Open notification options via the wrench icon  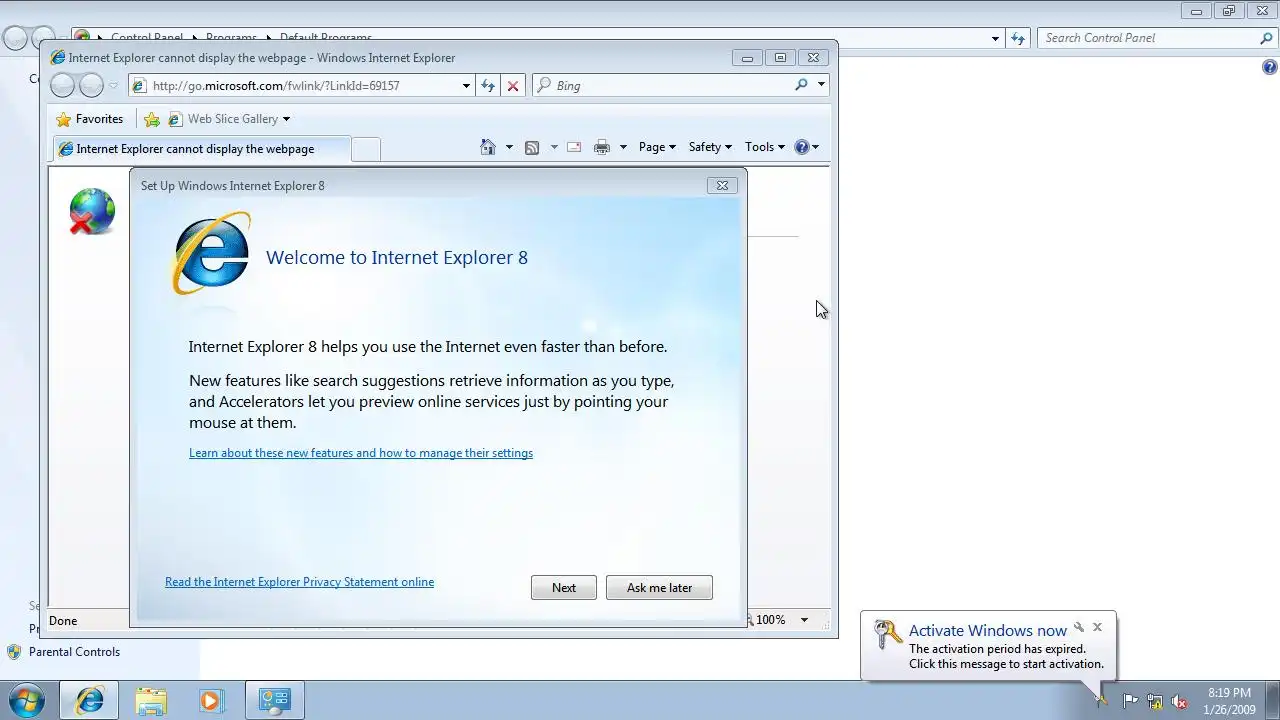1079,628
